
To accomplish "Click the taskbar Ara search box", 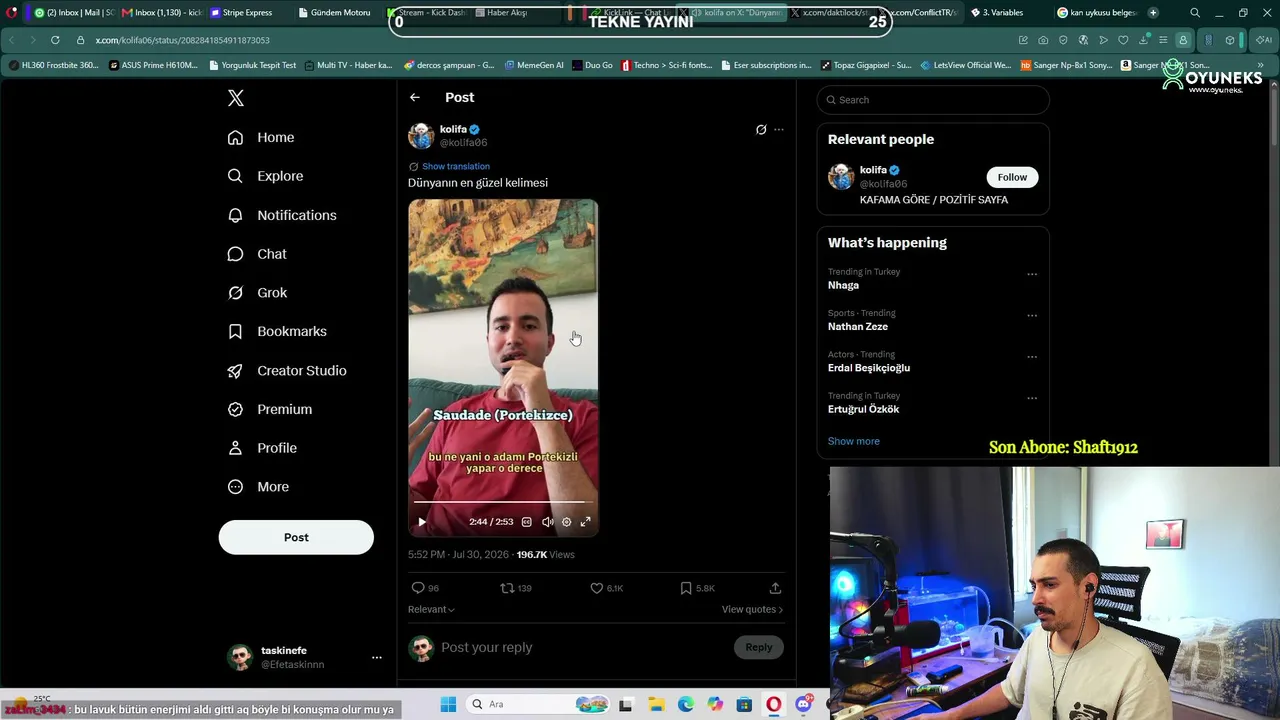I will tap(540, 705).
